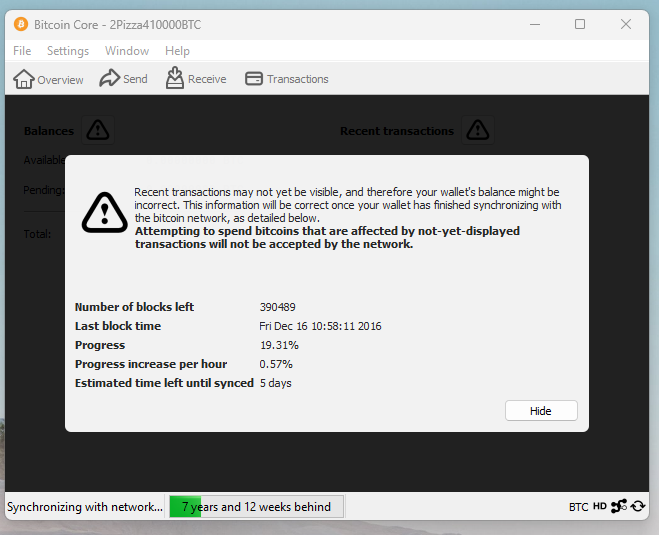Open the Window menu
This screenshot has width=659, height=535.
pyautogui.click(x=127, y=51)
